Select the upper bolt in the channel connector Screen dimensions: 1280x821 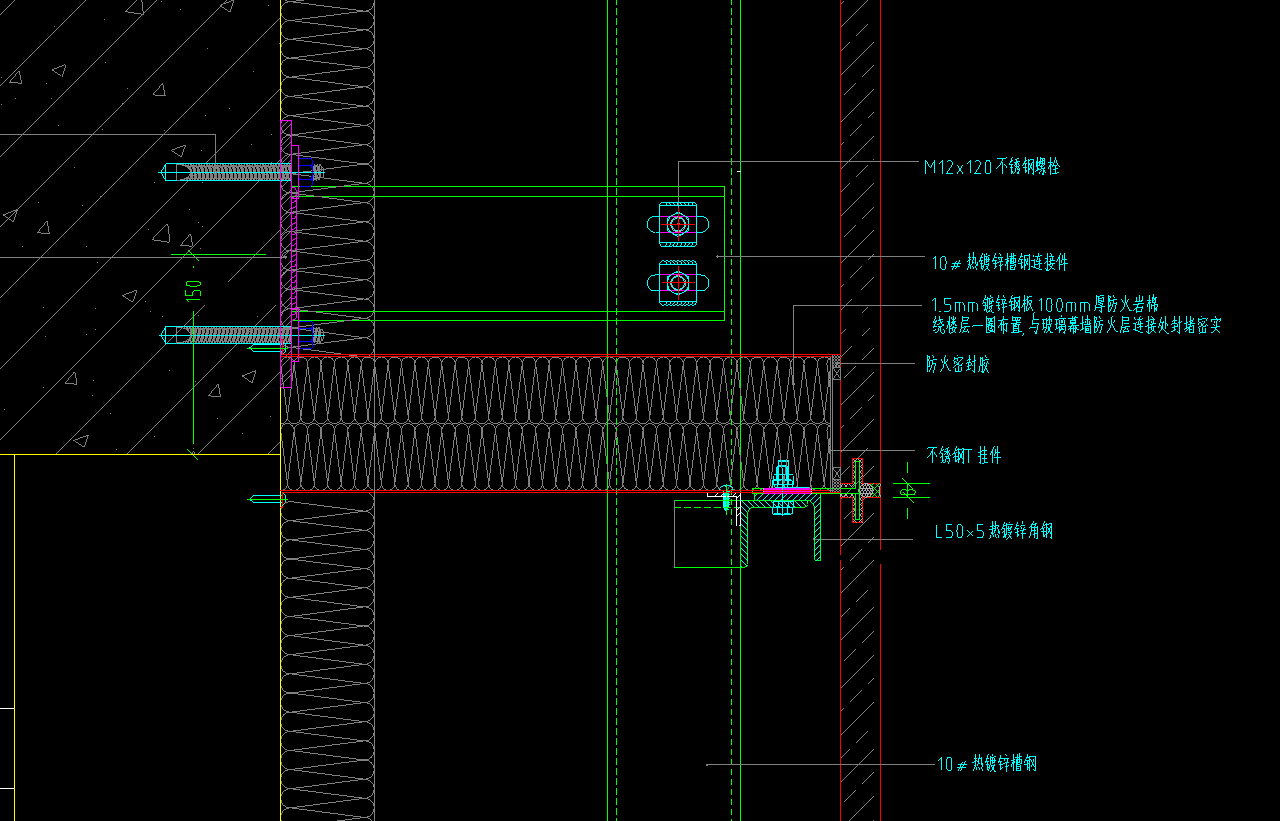tap(678, 224)
